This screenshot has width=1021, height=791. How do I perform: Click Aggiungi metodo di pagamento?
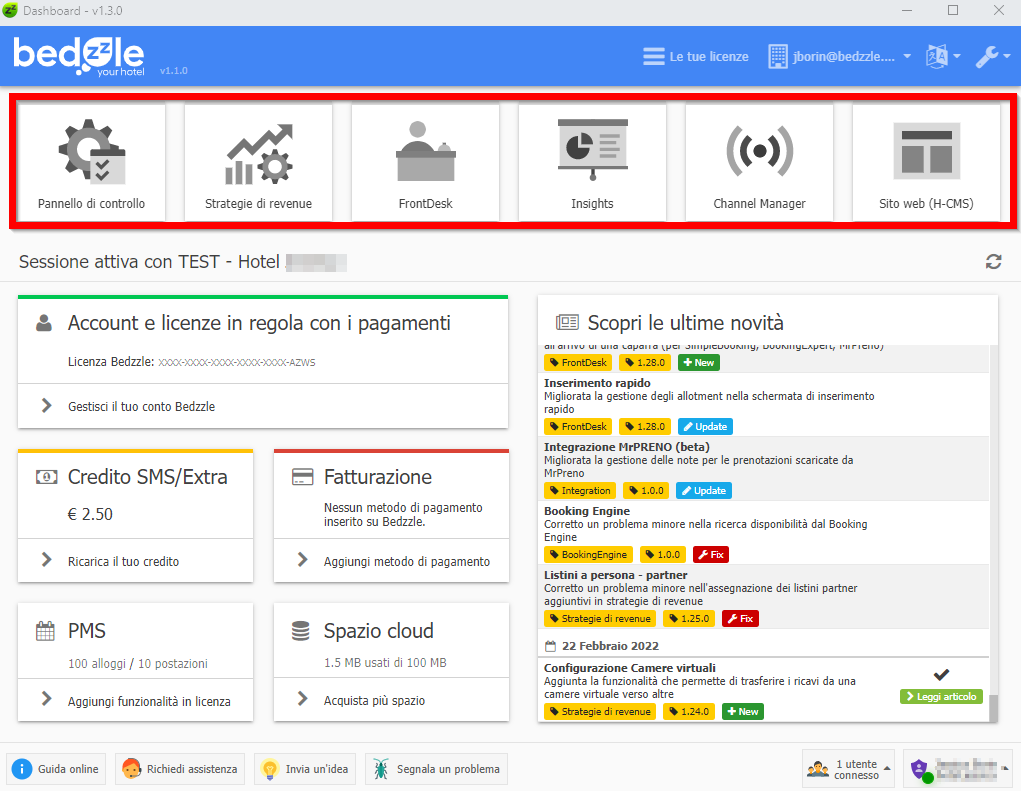[x=391, y=561]
